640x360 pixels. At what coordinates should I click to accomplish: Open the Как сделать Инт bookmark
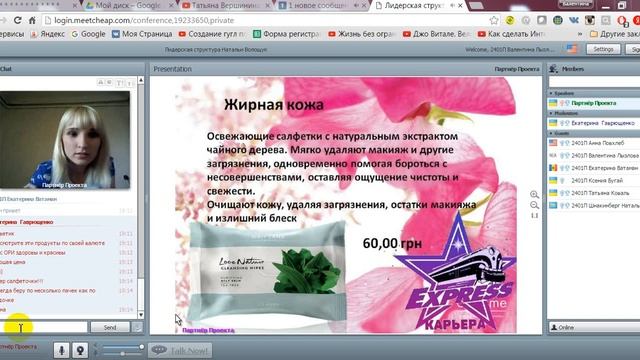coord(512,34)
